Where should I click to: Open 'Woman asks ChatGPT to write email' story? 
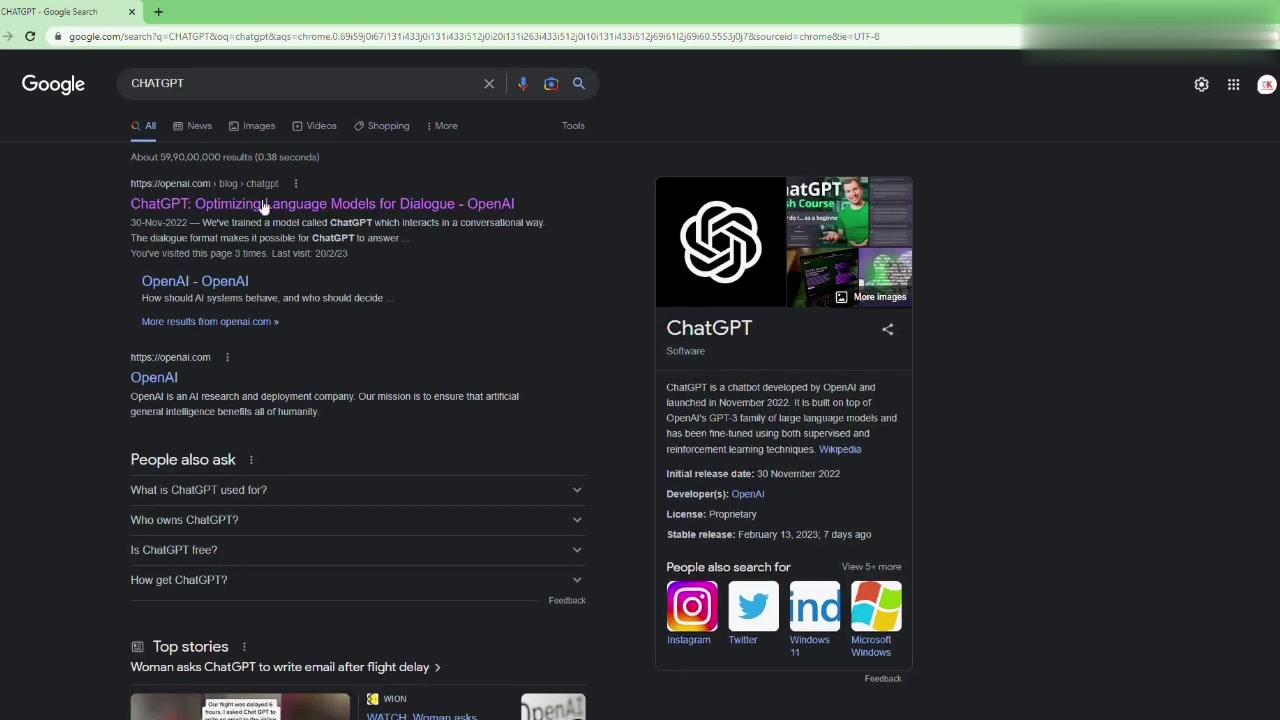[x=285, y=667]
